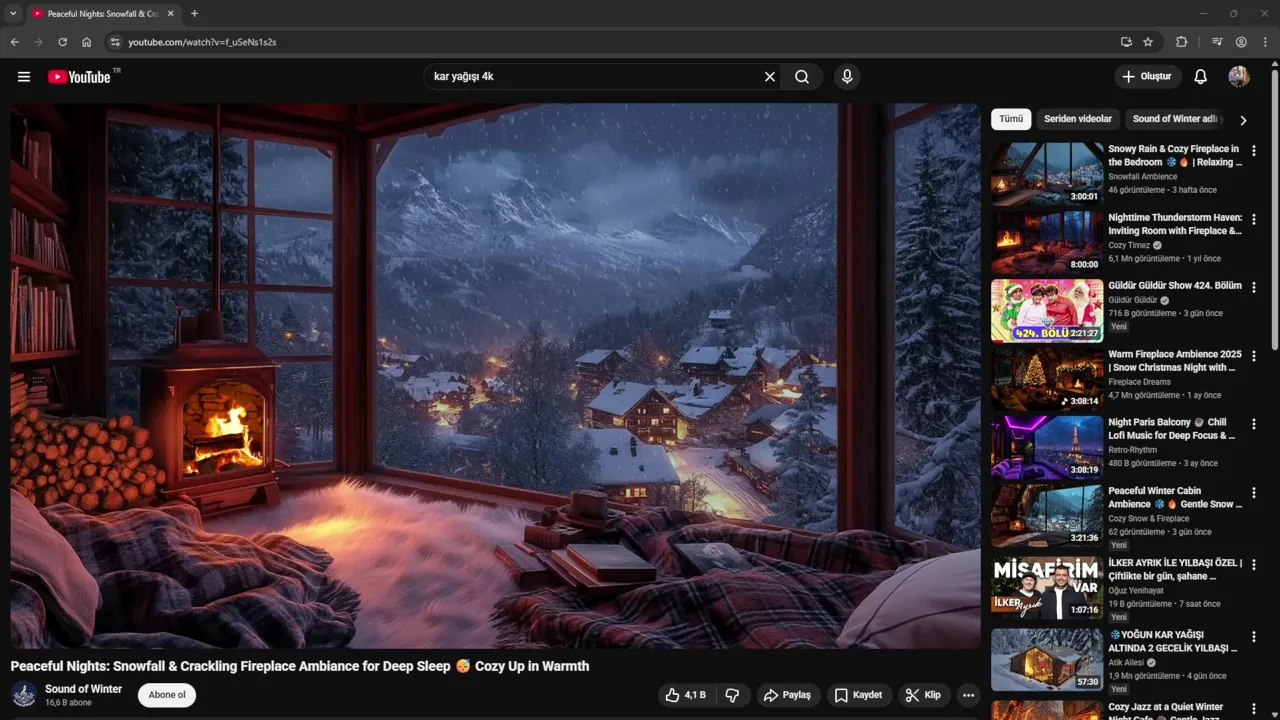This screenshot has height=720, width=1280.
Task: Share the video with Paylaş
Action: 787,695
